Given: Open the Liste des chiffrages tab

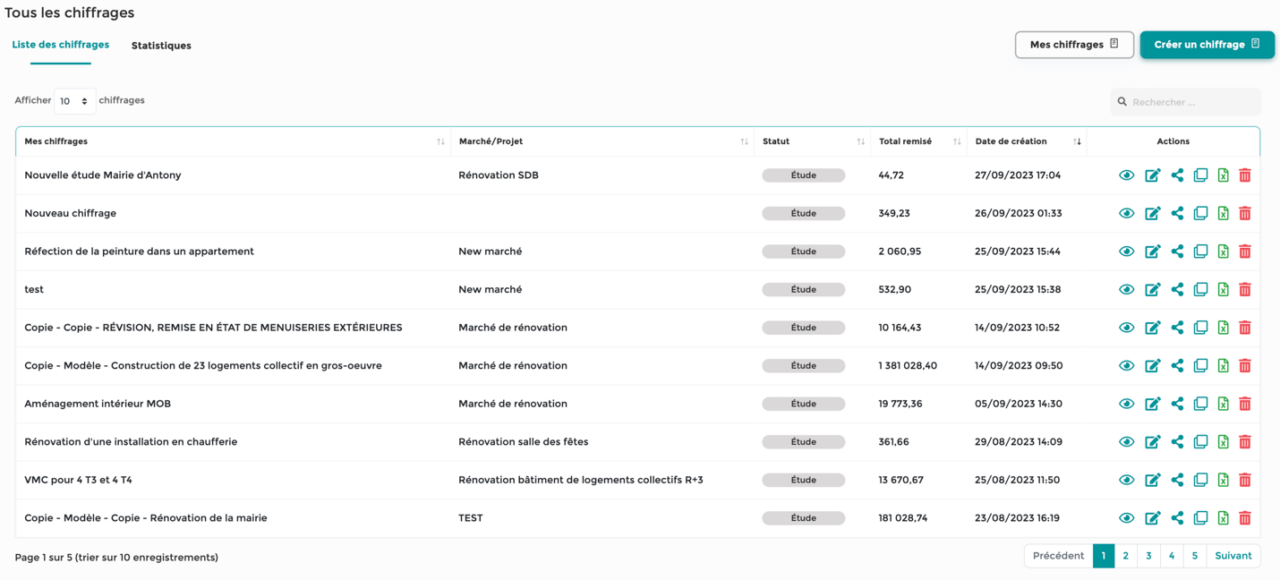Looking at the screenshot, I should [60, 45].
